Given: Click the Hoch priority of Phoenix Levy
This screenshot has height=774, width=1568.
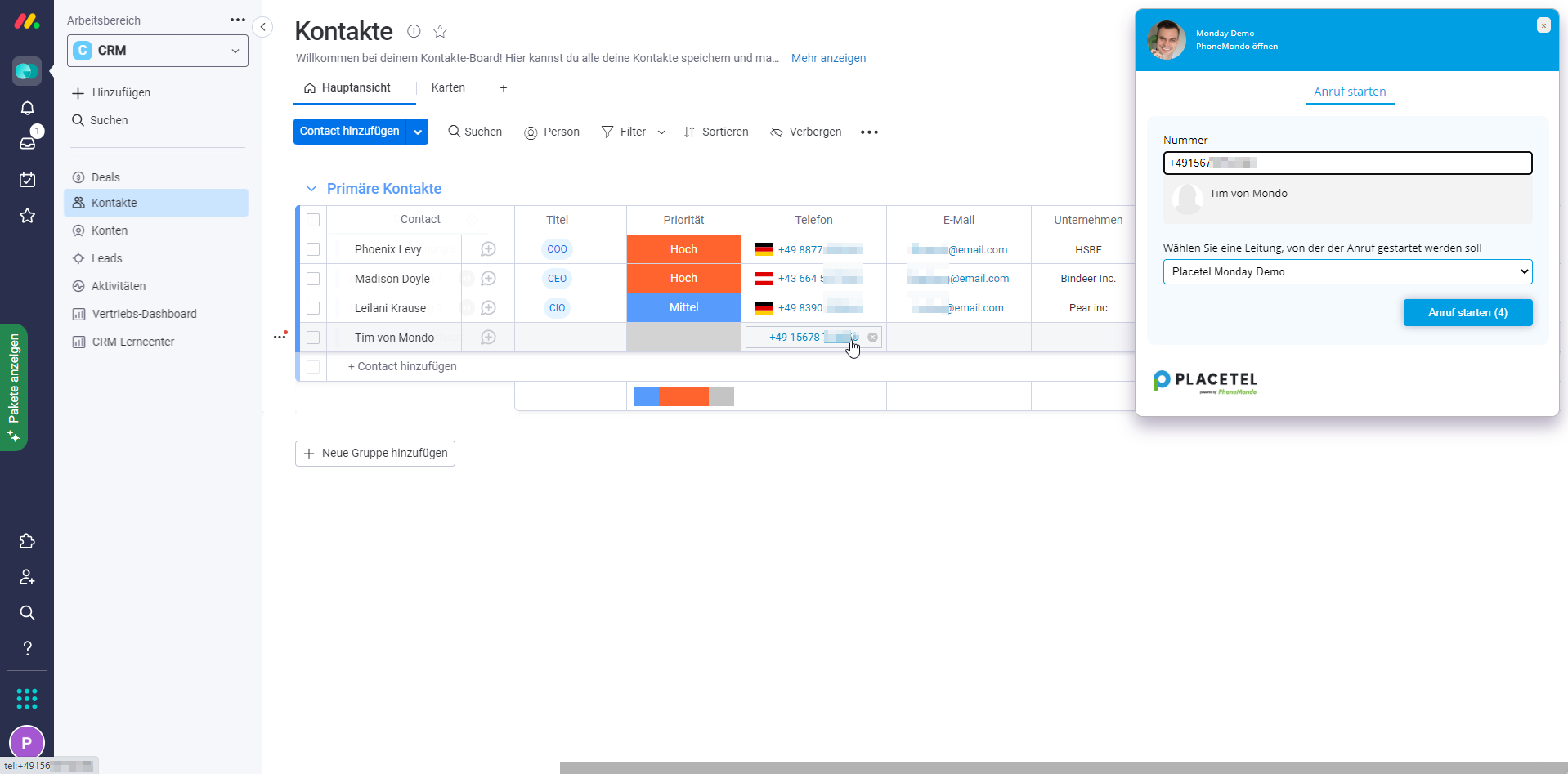Looking at the screenshot, I should pos(683,249).
